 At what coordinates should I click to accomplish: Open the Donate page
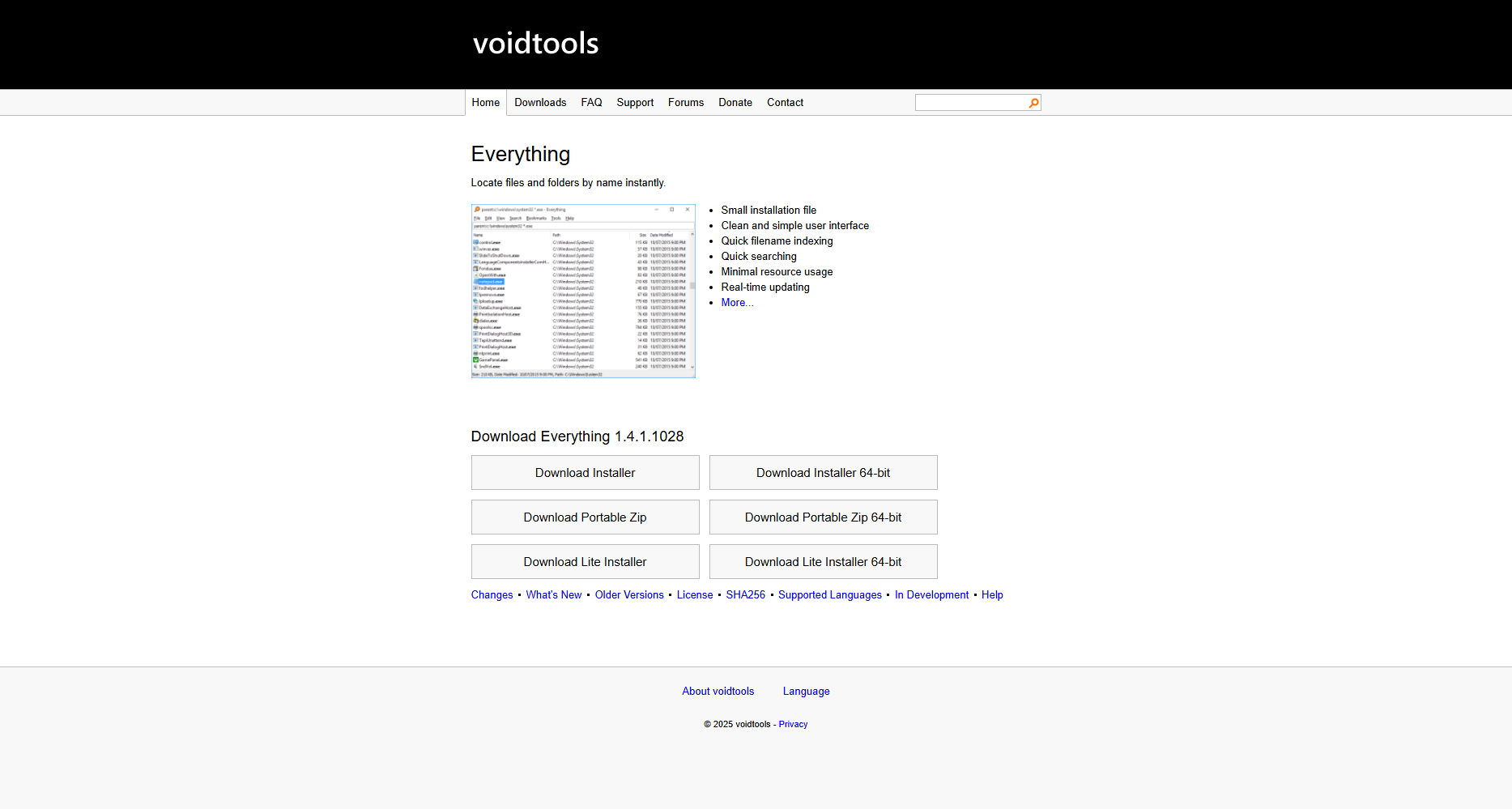(x=735, y=103)
